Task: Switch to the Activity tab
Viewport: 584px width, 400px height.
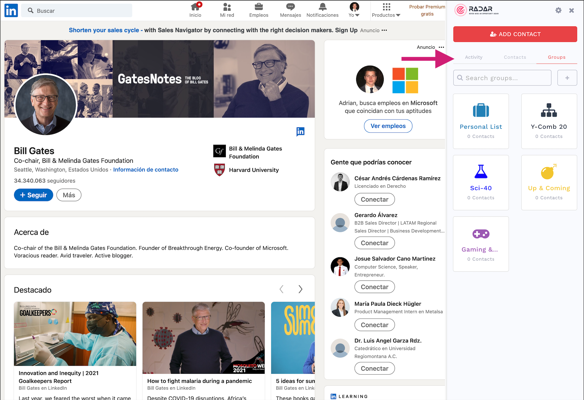Action: pos(473,57)
